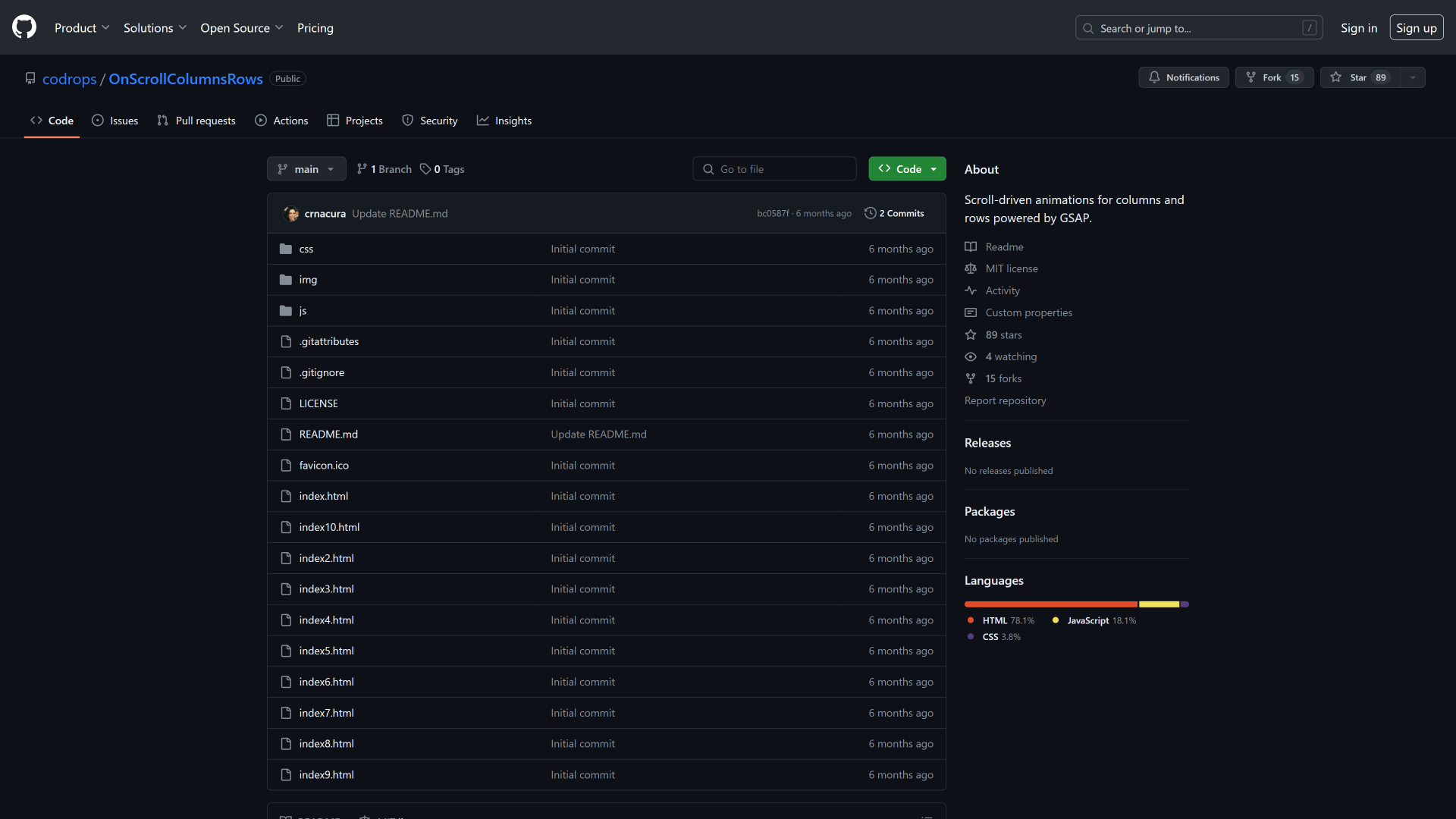
Task: Click the Notifications bell icon
Action: tap(1154, 77)
